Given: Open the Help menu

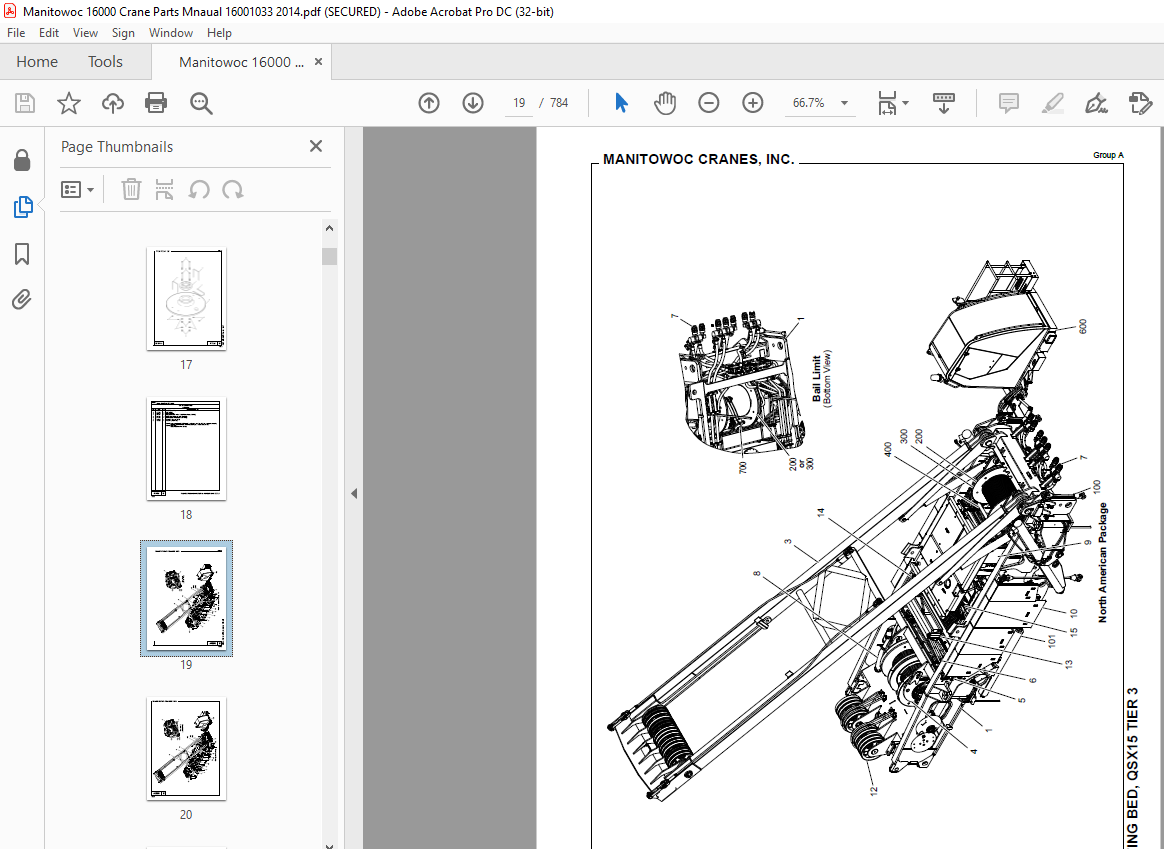Looking at the screenshot, I should pos(219,33).
